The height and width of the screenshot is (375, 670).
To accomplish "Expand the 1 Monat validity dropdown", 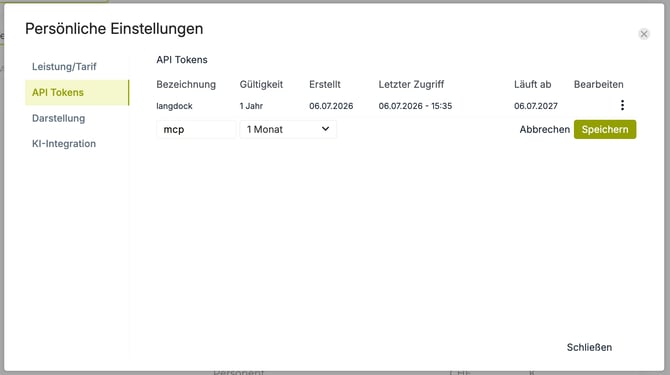I will point(288,129).
